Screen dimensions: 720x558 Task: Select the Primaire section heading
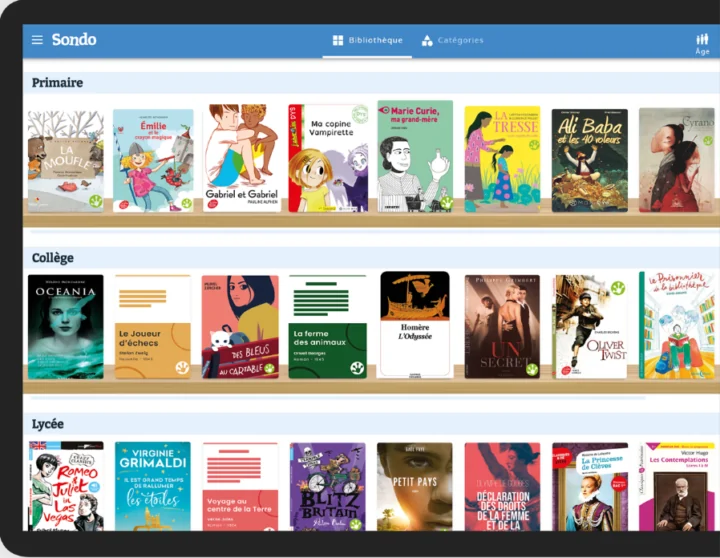[x=57, y=83]
